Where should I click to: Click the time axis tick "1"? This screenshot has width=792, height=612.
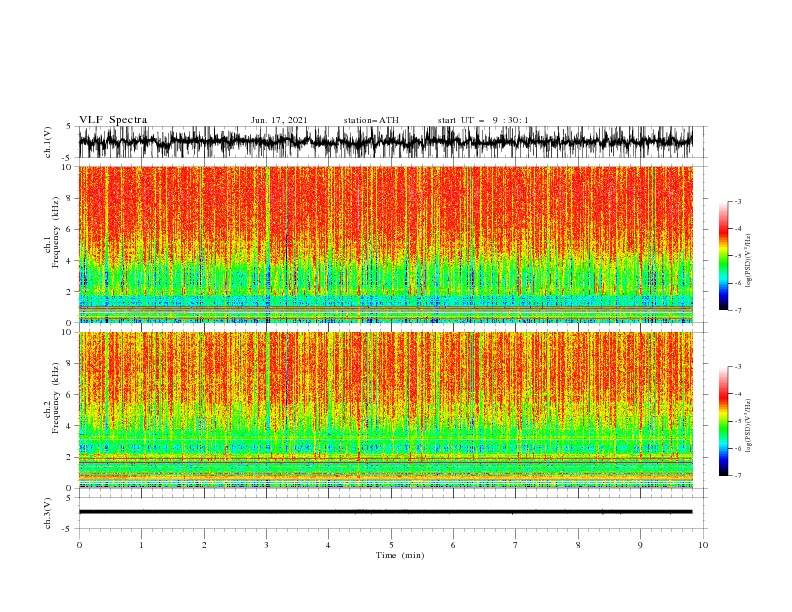point(141,545)
